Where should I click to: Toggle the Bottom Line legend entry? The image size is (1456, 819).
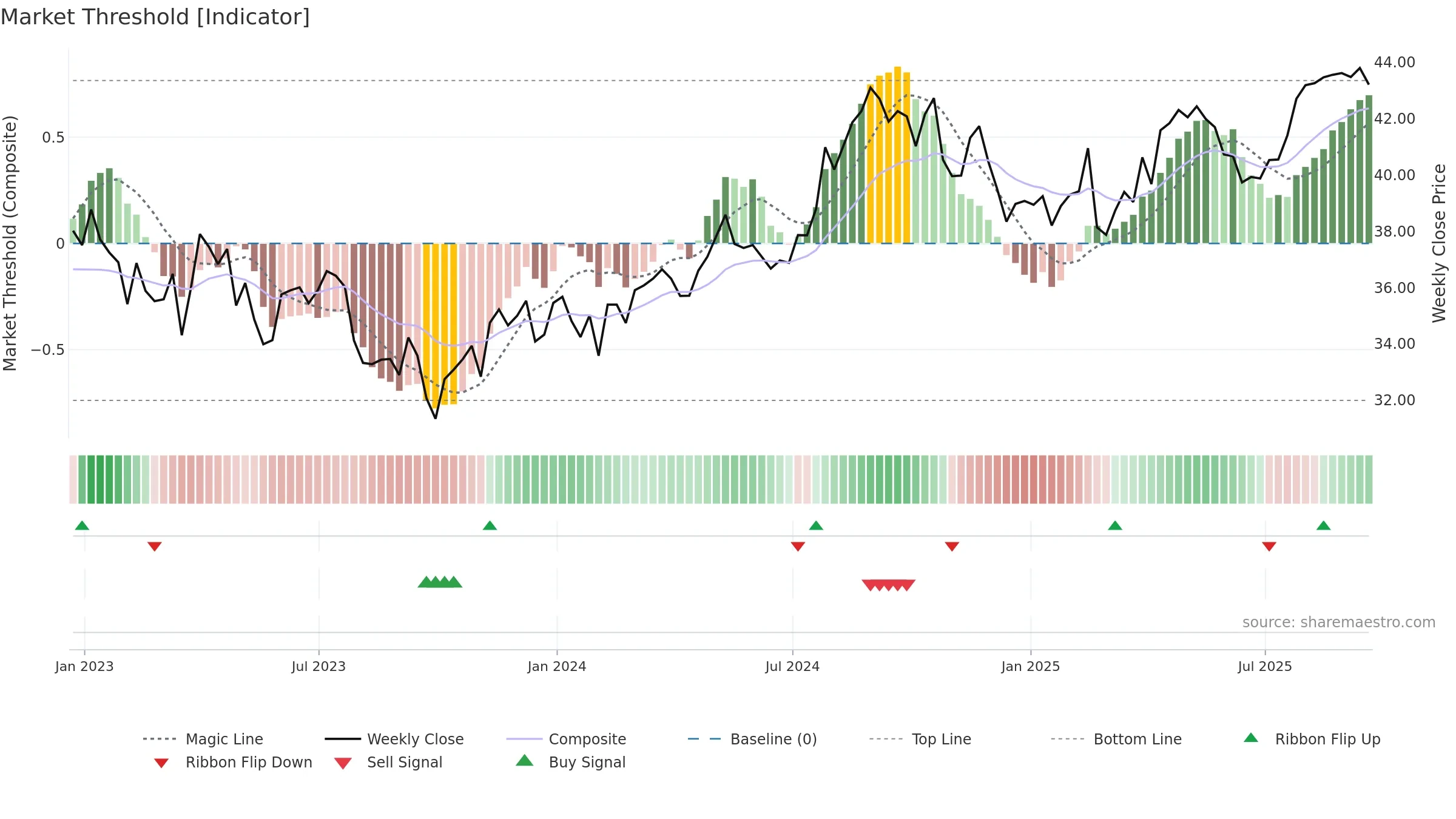1116,739
